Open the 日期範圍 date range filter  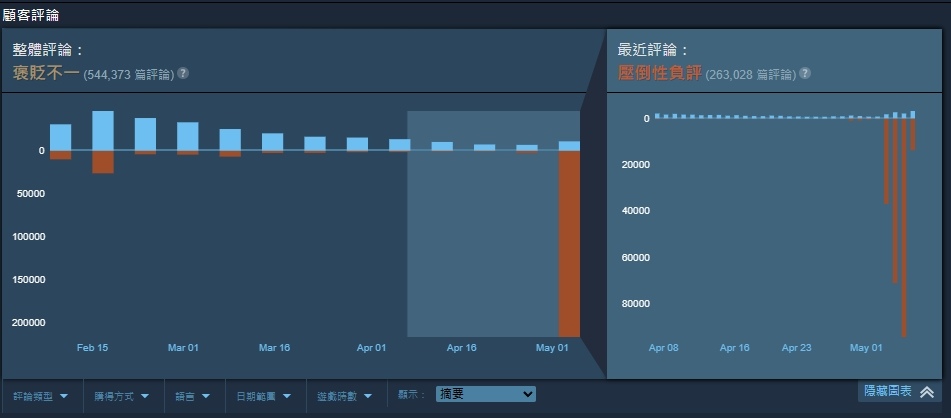tap(264, 395)
